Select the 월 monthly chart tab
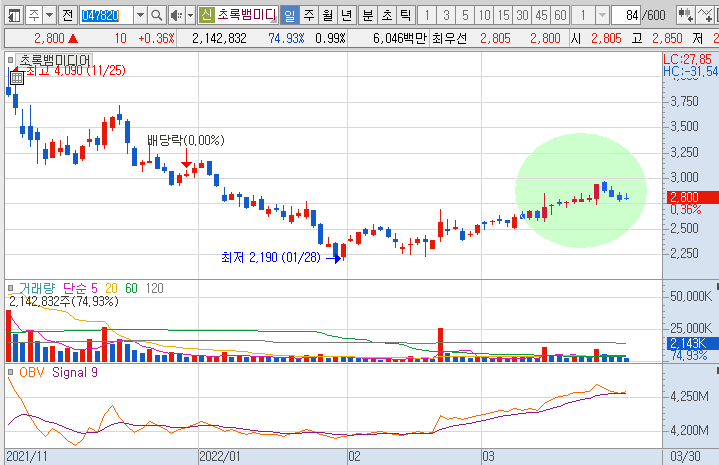 [328, 16]
